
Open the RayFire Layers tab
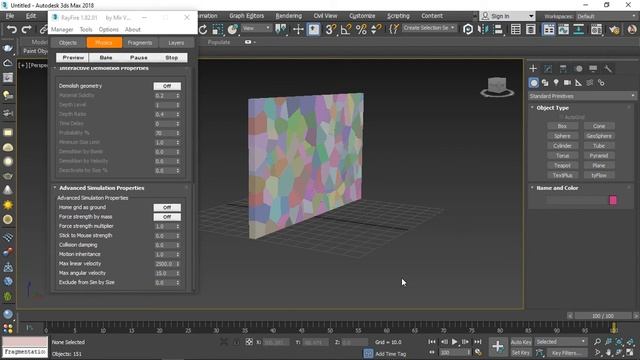click(176, 42)
